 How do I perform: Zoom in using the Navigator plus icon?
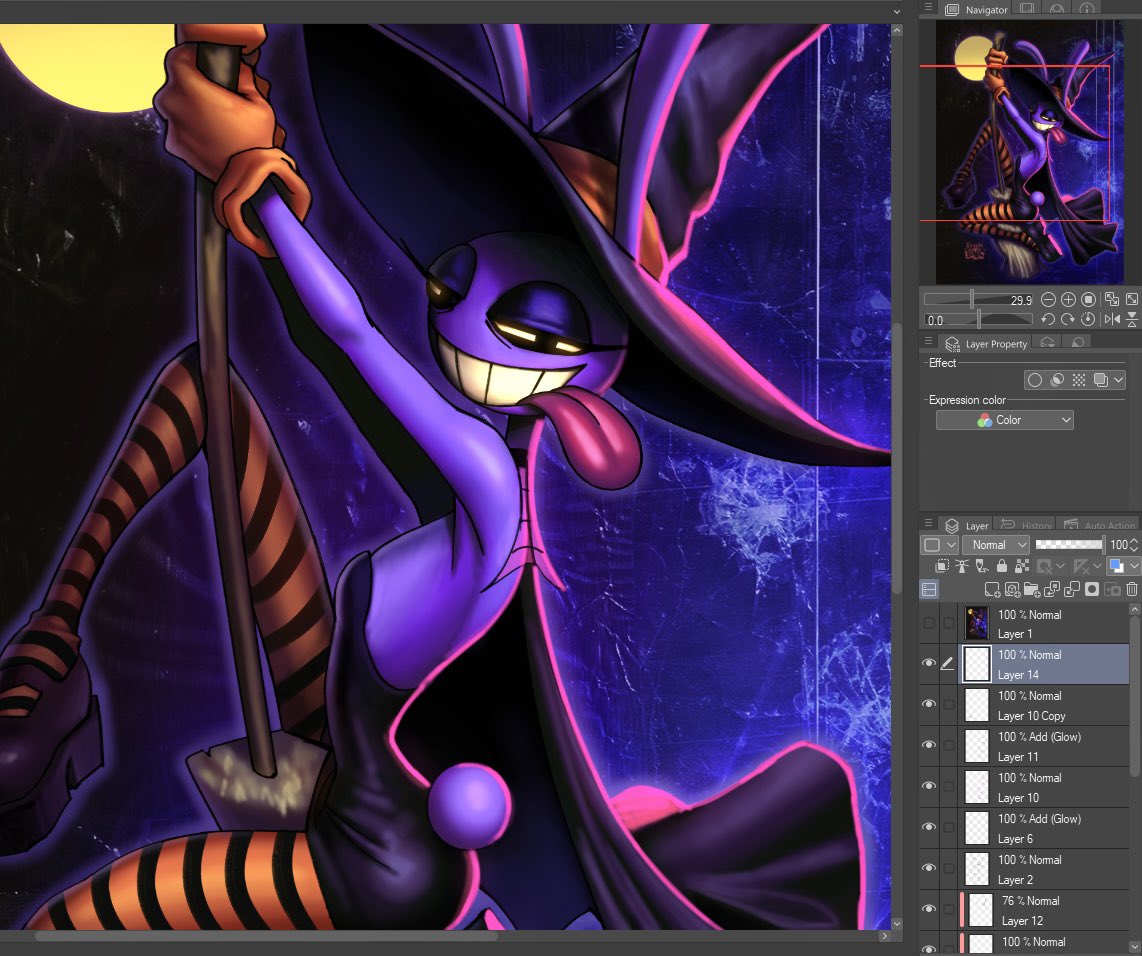tap(1067, 299)
